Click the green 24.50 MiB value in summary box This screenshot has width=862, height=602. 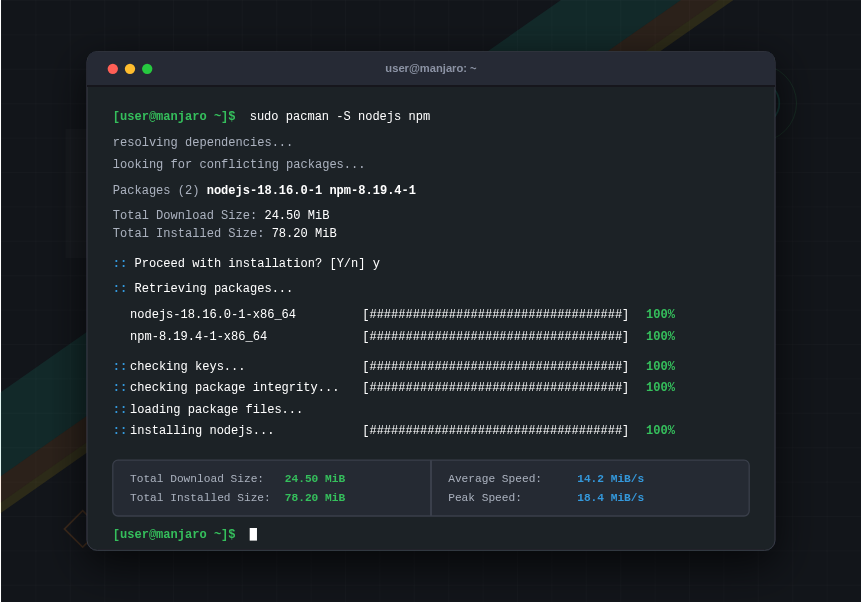pyautogui.click(x=315, y=478)
